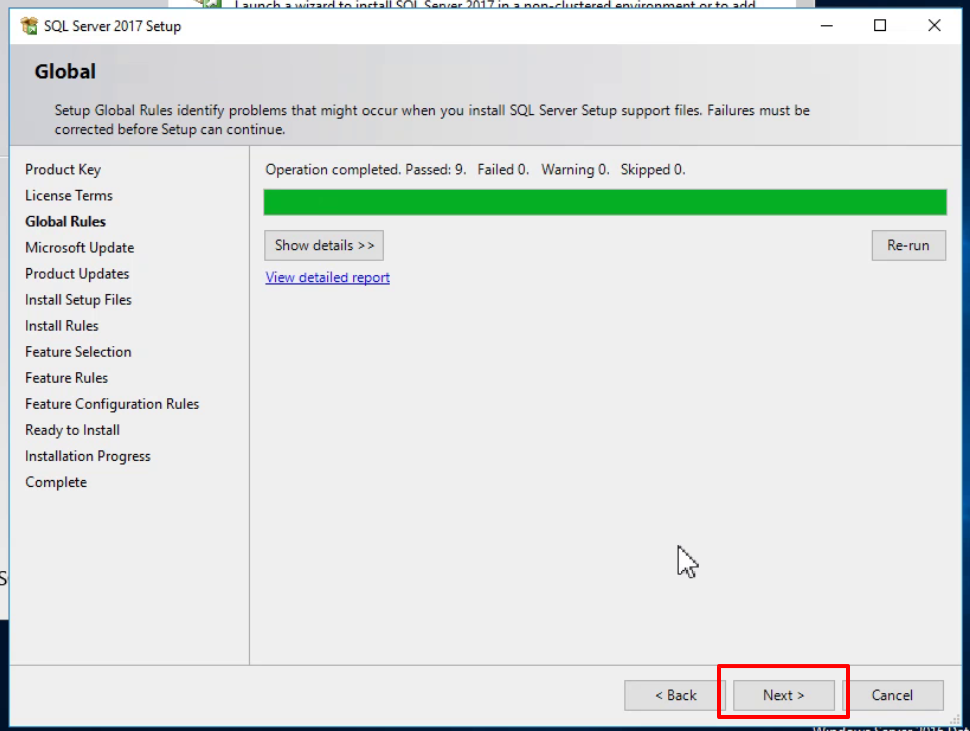Image resolution: width=970 pixels, height=731 pixels.
Task: Click the Operation completed status text
Action: pyautogui.click(x=475, y=169)
